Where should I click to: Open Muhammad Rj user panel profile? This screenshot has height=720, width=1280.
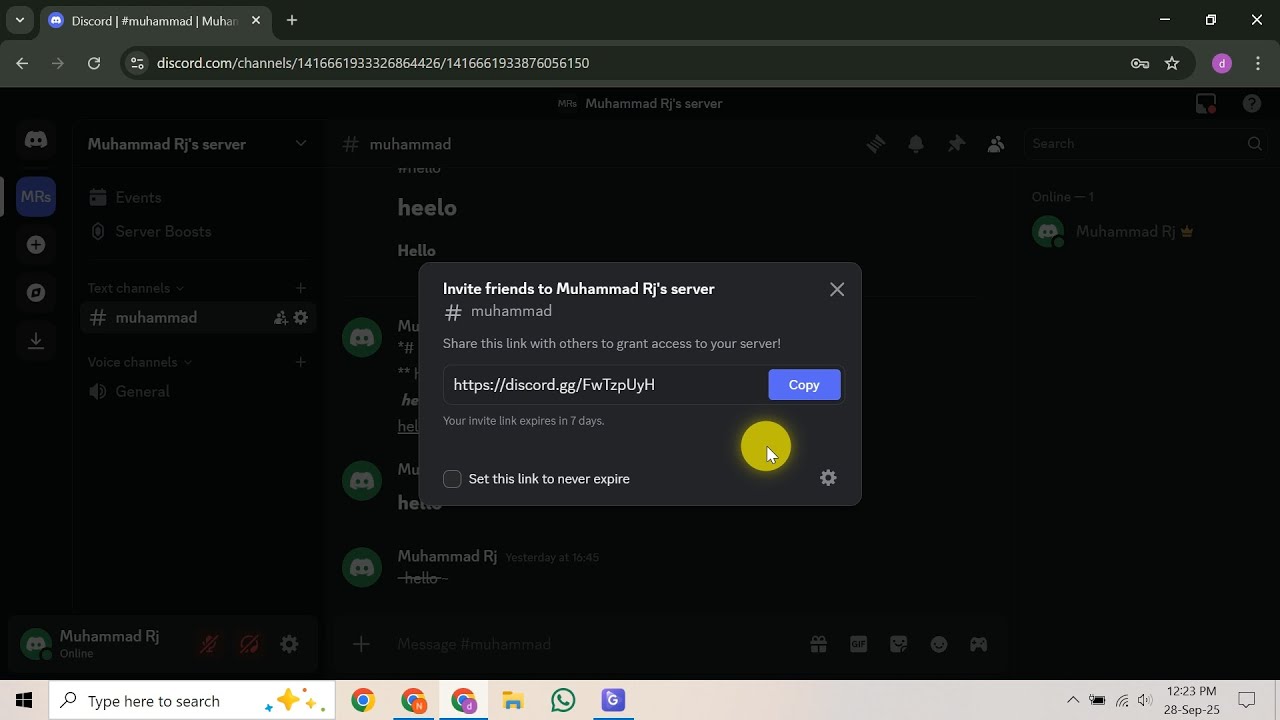(x=100, y=644)
